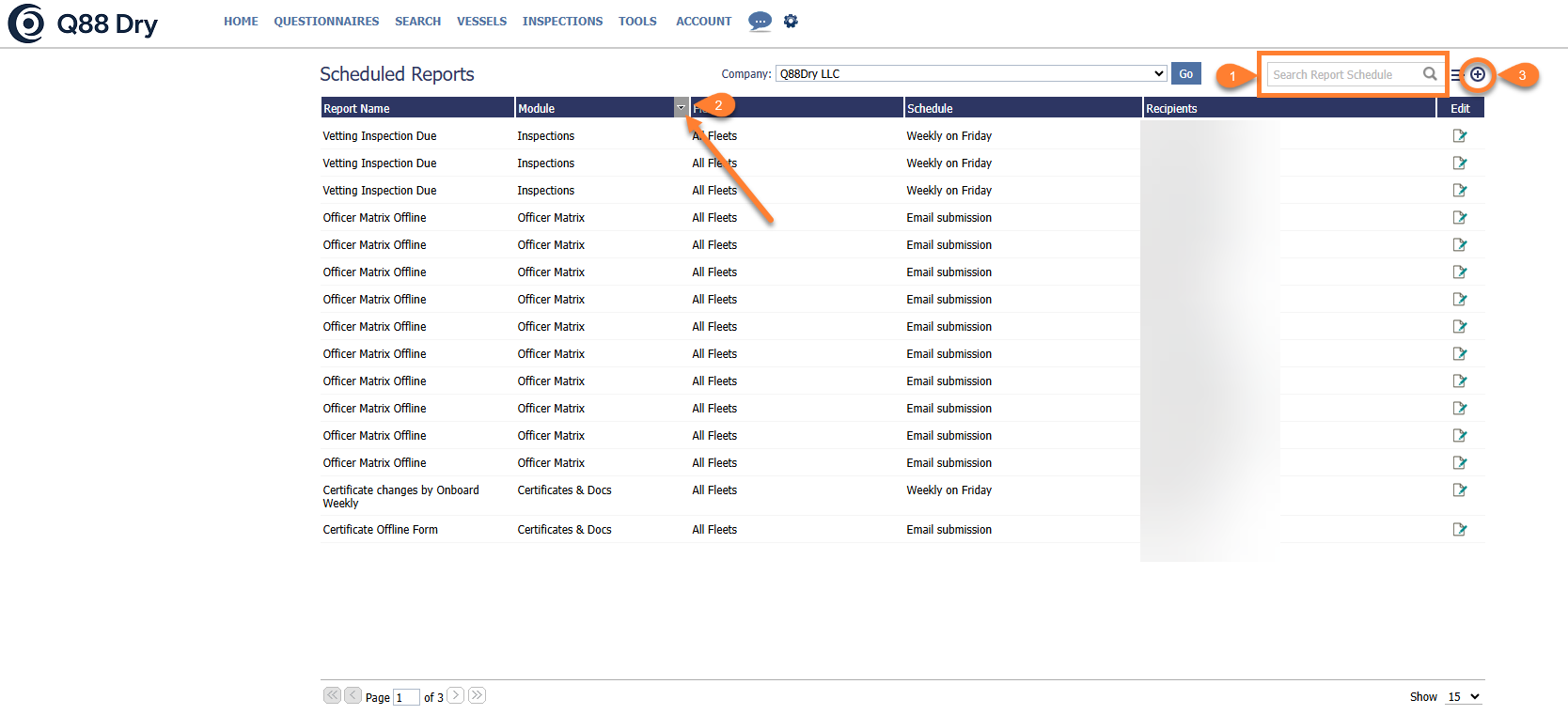This screenshot has width=1568, height=715.
Task: Open the Module column filter dropdown arrow
Action: click(681, 108)
